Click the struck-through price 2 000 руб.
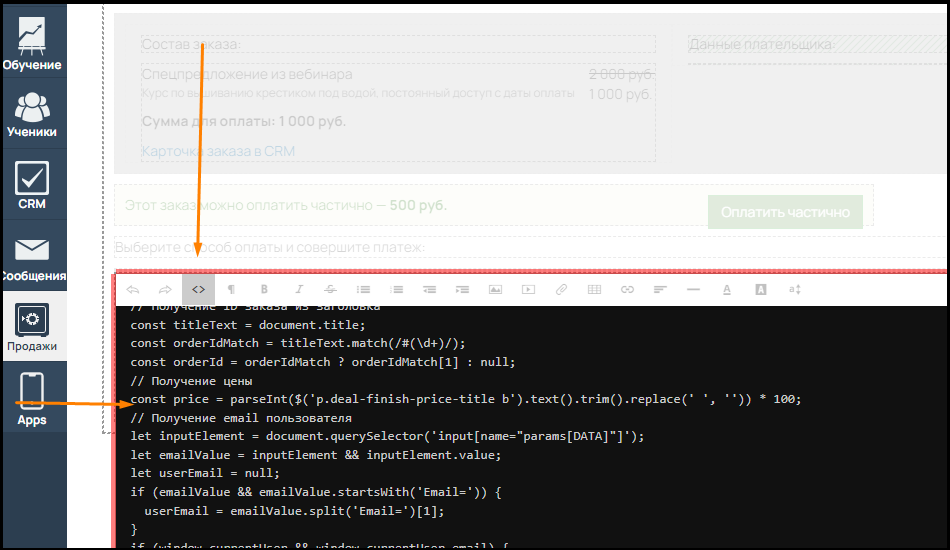This screenshot has height=550, width=950. 621,74
